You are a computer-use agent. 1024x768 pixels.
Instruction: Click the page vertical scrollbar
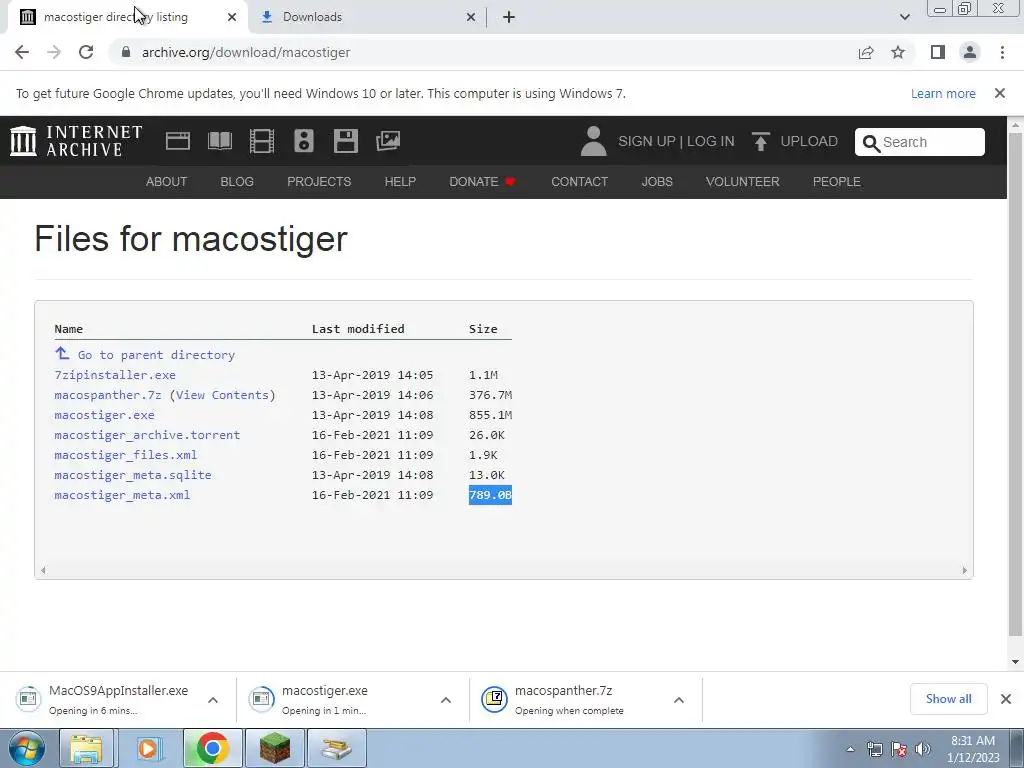point(1016,385)
